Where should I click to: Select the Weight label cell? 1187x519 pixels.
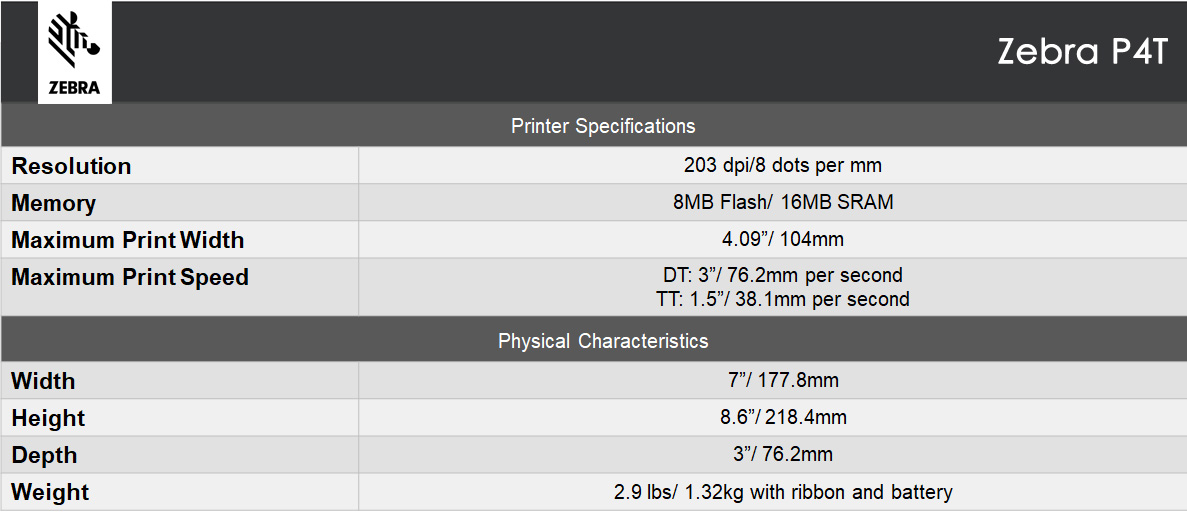pyautogui.click(x=50, y=492)
